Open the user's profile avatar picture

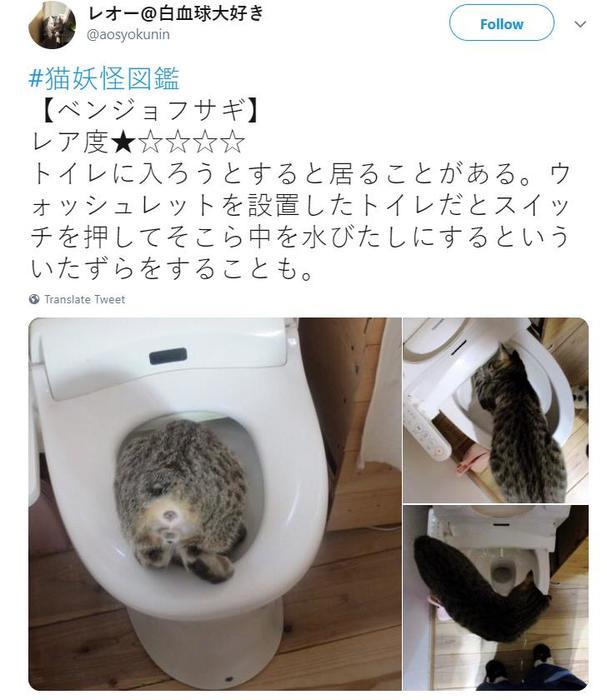tap(52, 25)
